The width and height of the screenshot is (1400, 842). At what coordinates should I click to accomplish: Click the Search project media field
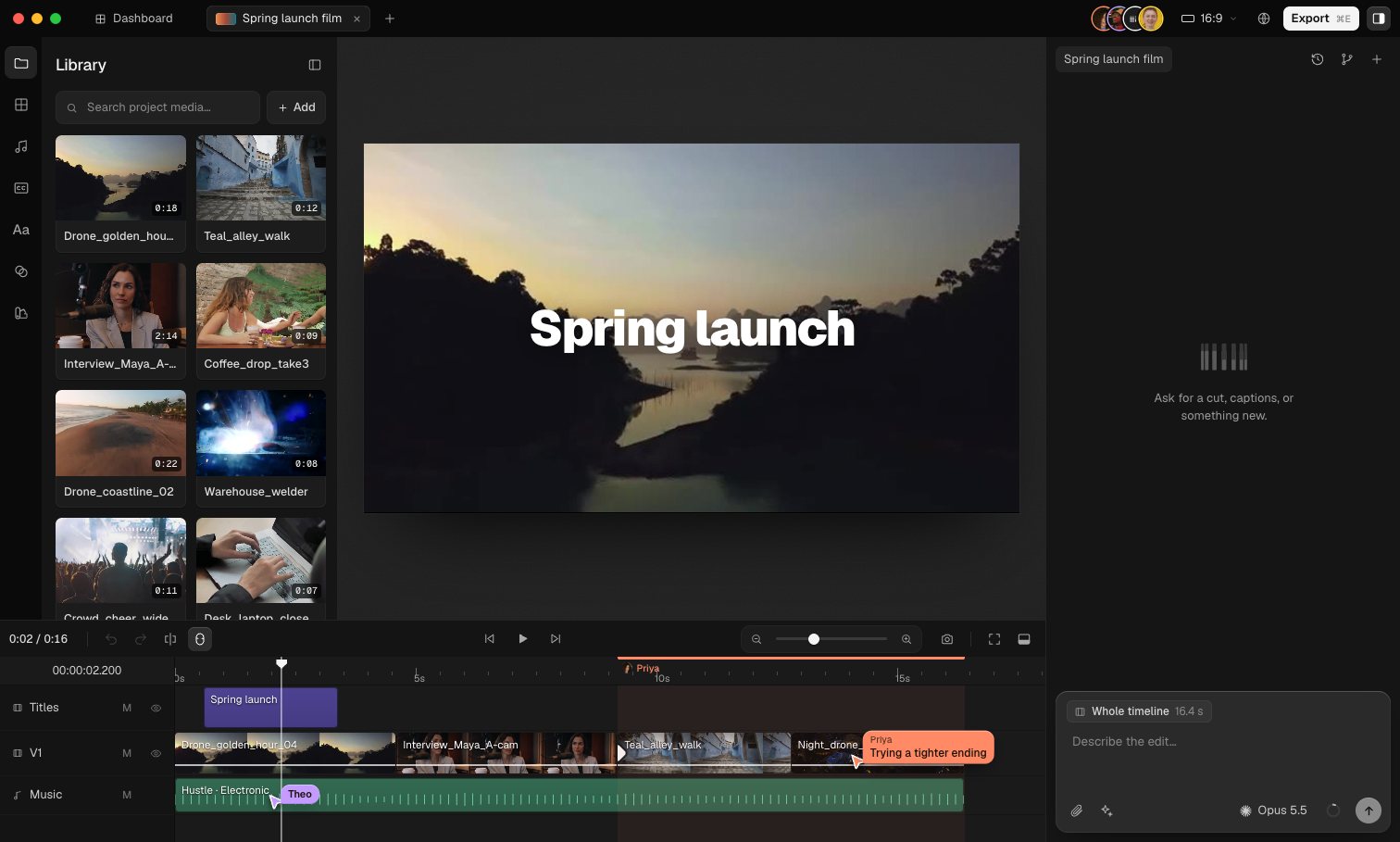pyautogui.click(x=157, y=107)
